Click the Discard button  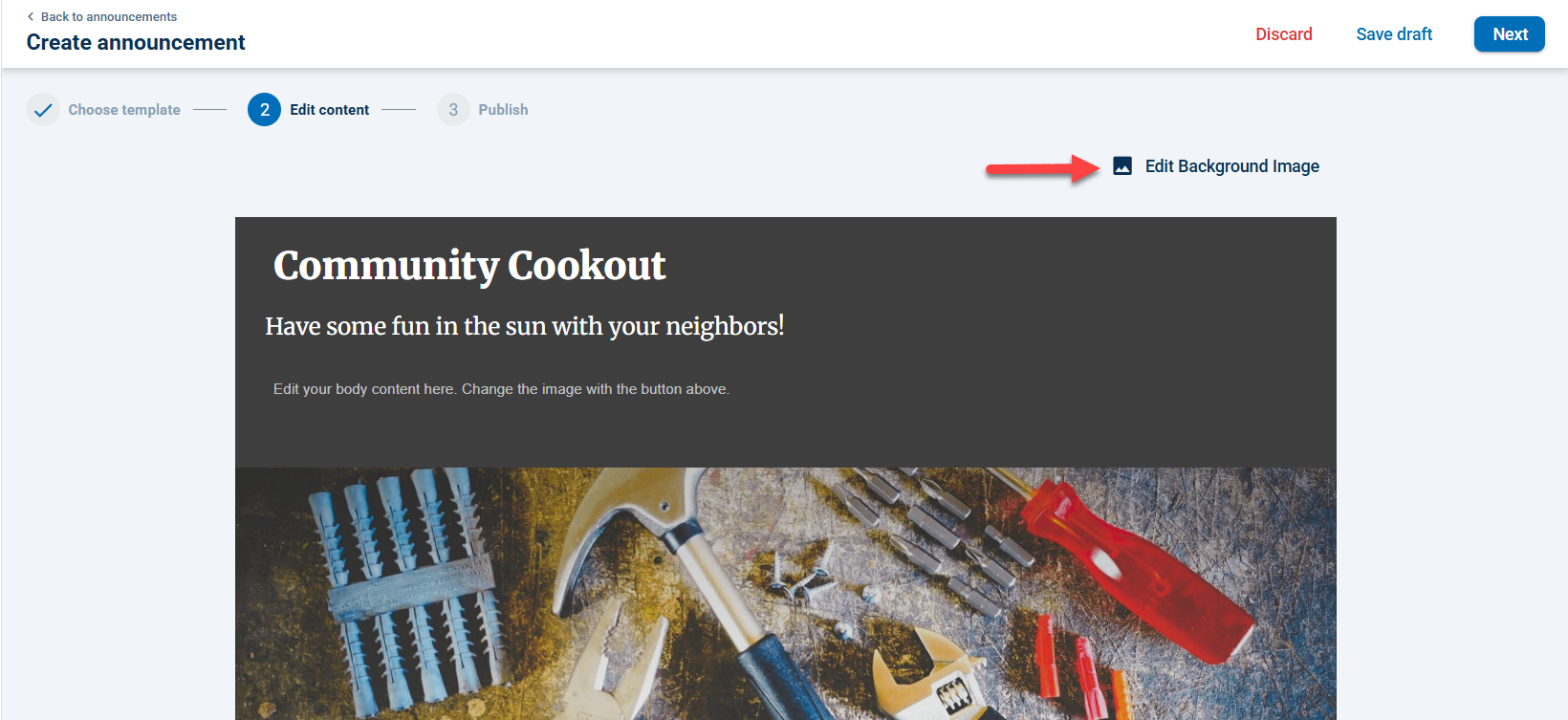coord(1284,34)
